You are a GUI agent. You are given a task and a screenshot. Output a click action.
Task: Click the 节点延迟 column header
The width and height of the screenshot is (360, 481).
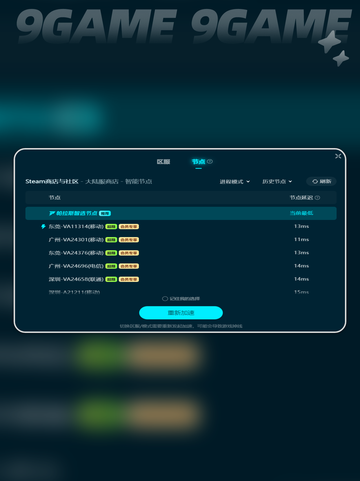pyautogui.click(x=301, y=198)
